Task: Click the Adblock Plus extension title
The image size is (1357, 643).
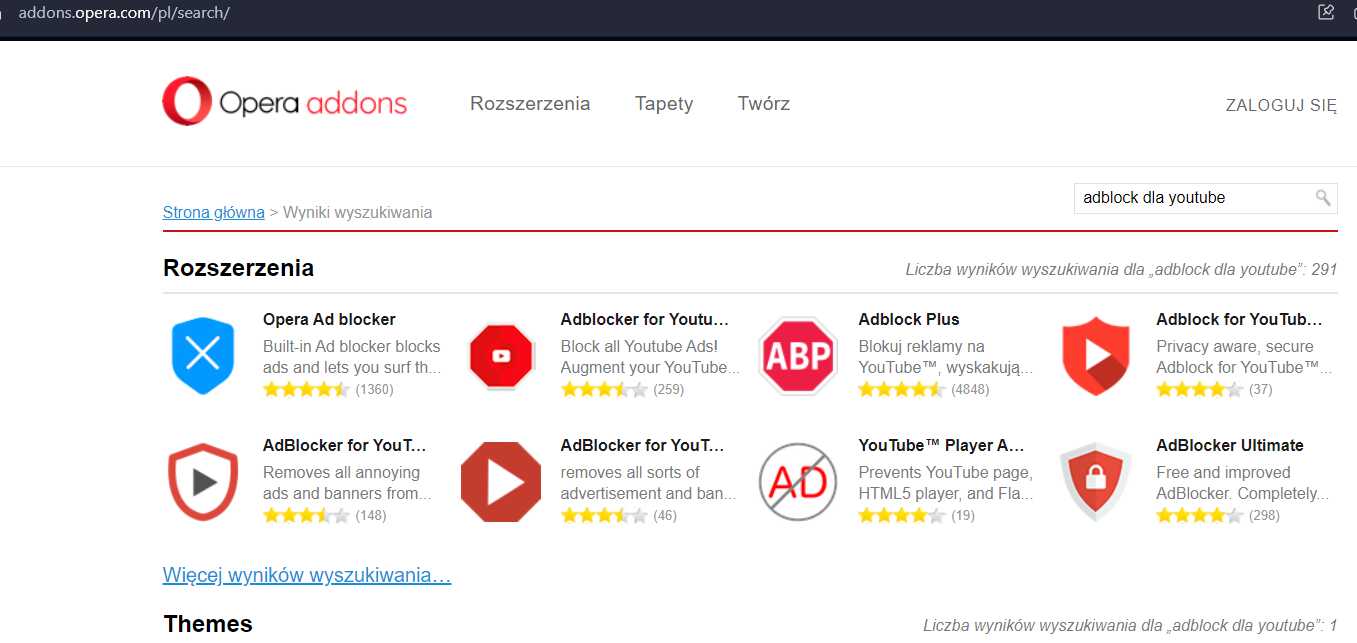Action: [909, 319]
